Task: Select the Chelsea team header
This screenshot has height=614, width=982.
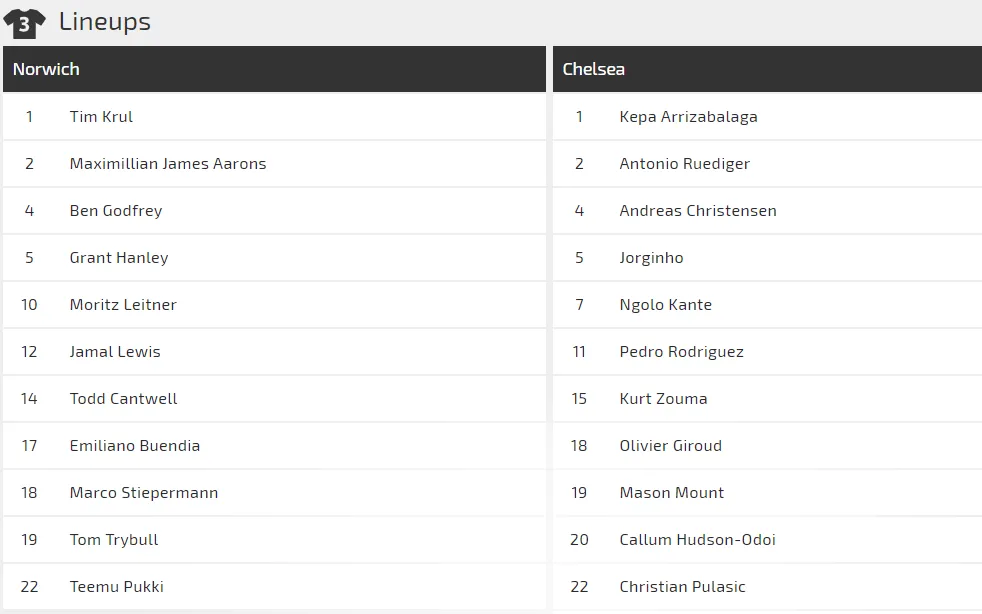Action: point(593,69)
